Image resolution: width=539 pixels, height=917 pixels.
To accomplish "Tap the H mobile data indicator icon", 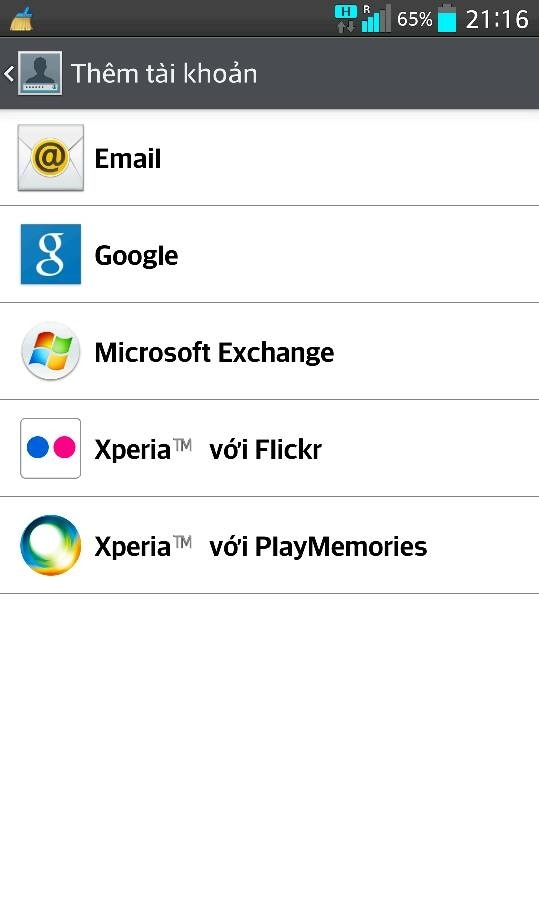I will coord(345,18).
